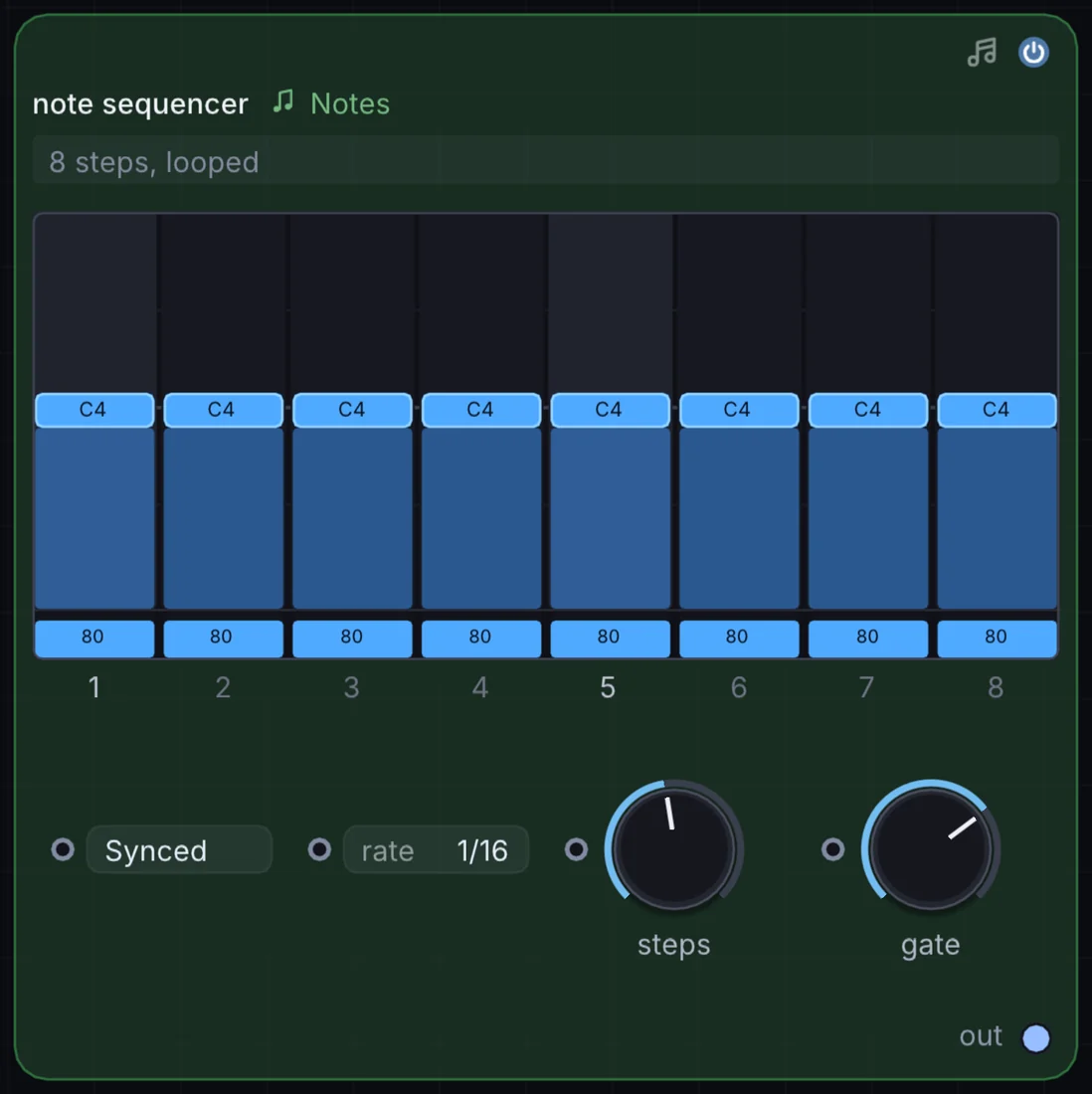Click velocity value 80 of step 6
Image resolution: width=1092 pixels, height=1094 pixels.
point(739,638)
